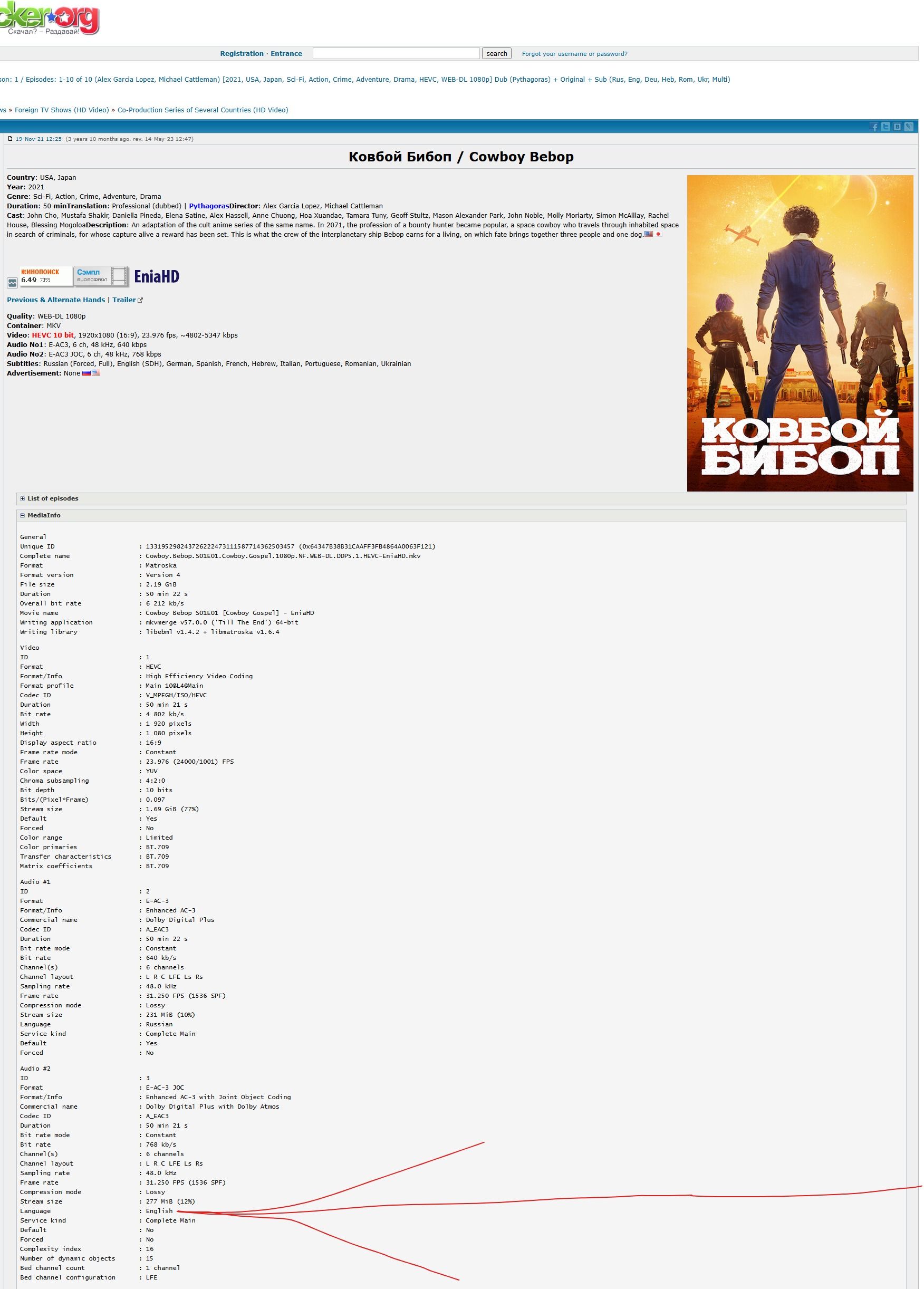
Task: Click the small image icon beside Kinopoisk badge
Action: pos(12,283)
